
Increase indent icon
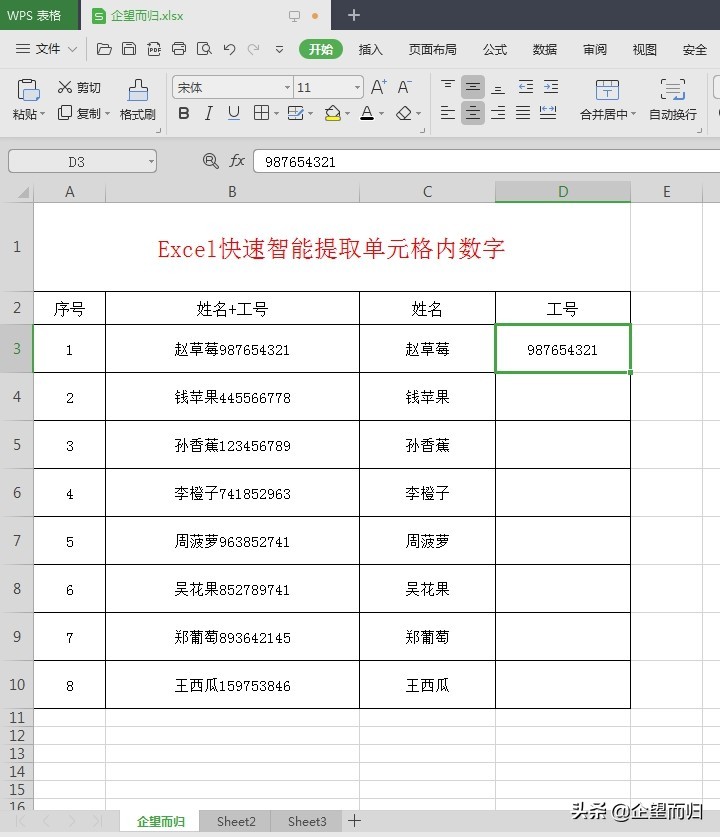click(x=551, y=86)
